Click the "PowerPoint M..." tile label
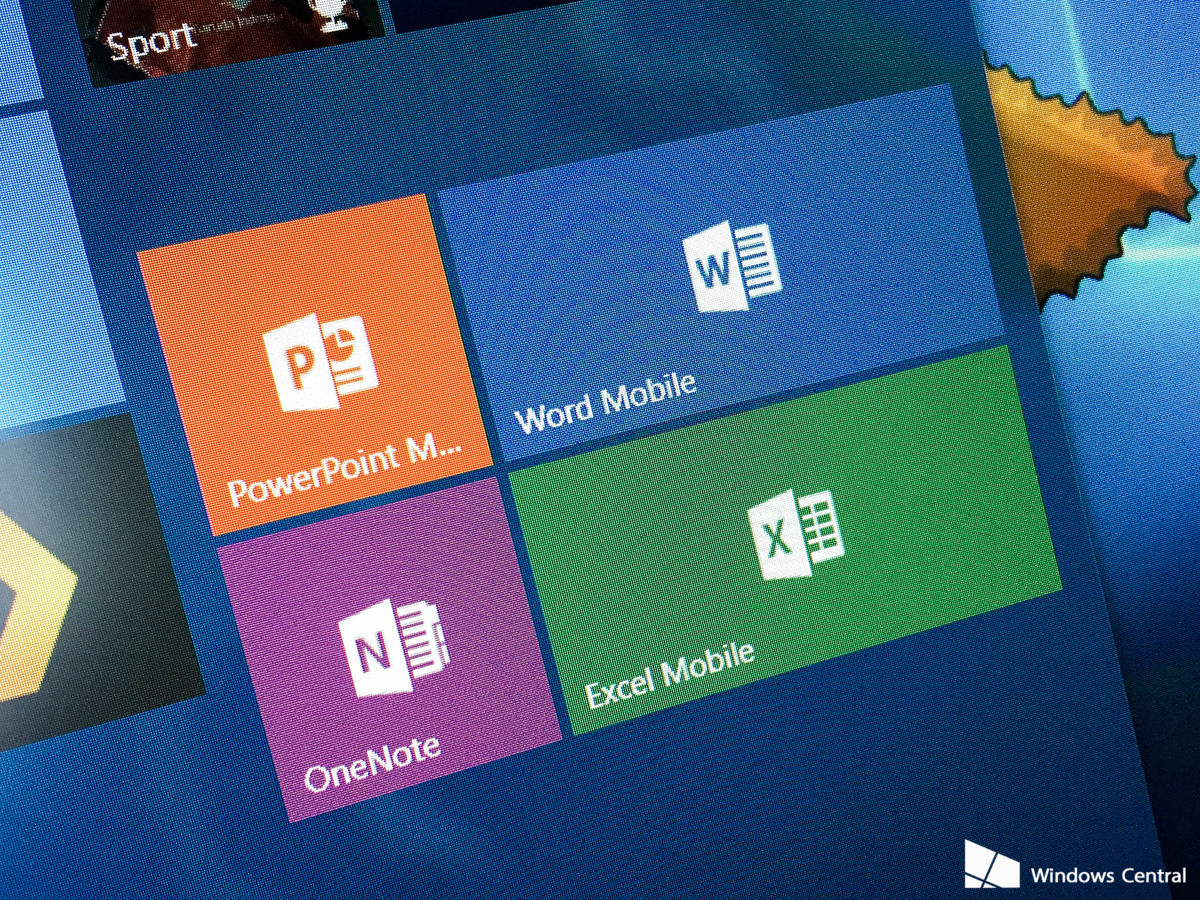Viewport: 1200px width, 900px height. (x=344, y=473)
